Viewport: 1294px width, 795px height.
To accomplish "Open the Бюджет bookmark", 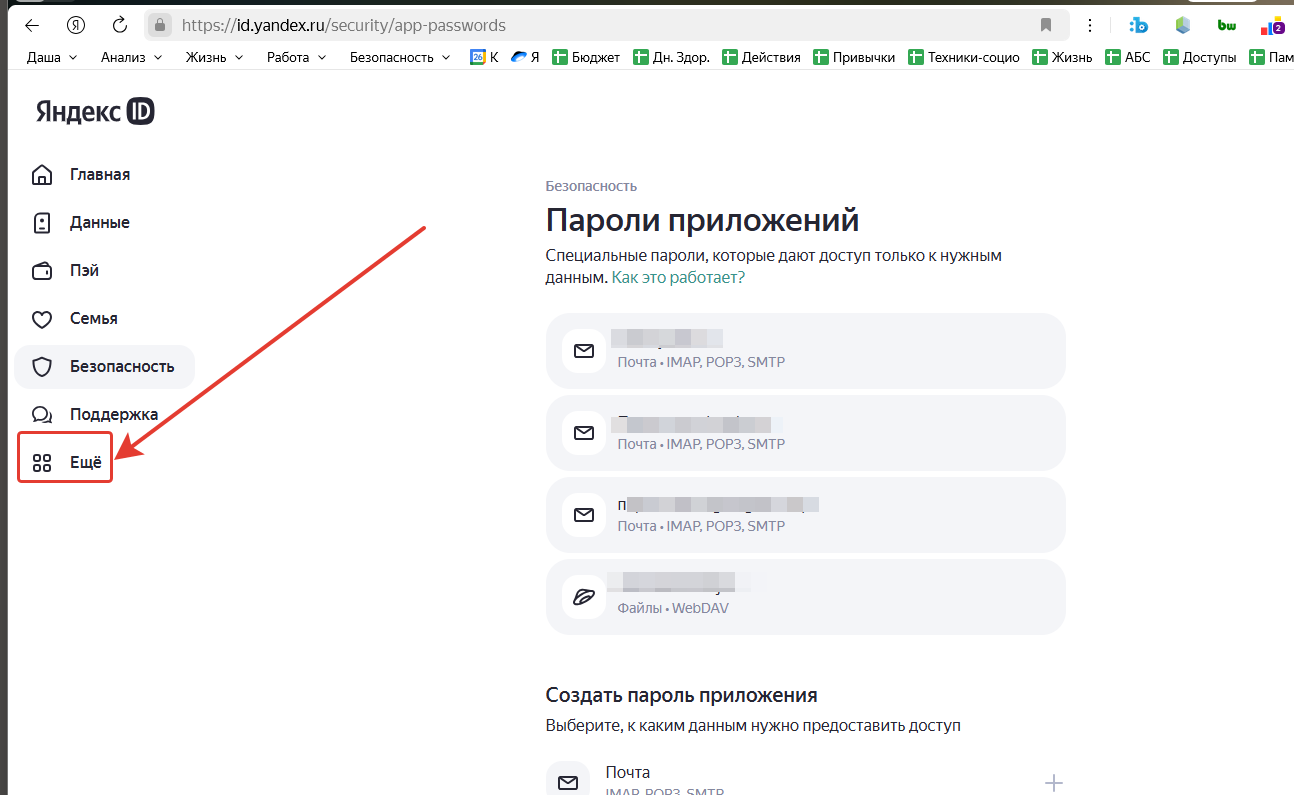I will (x=586, y=57).
